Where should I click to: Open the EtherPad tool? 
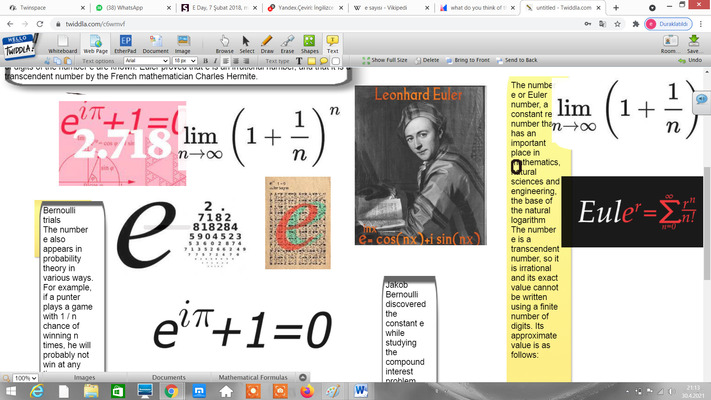click(125, 44)
